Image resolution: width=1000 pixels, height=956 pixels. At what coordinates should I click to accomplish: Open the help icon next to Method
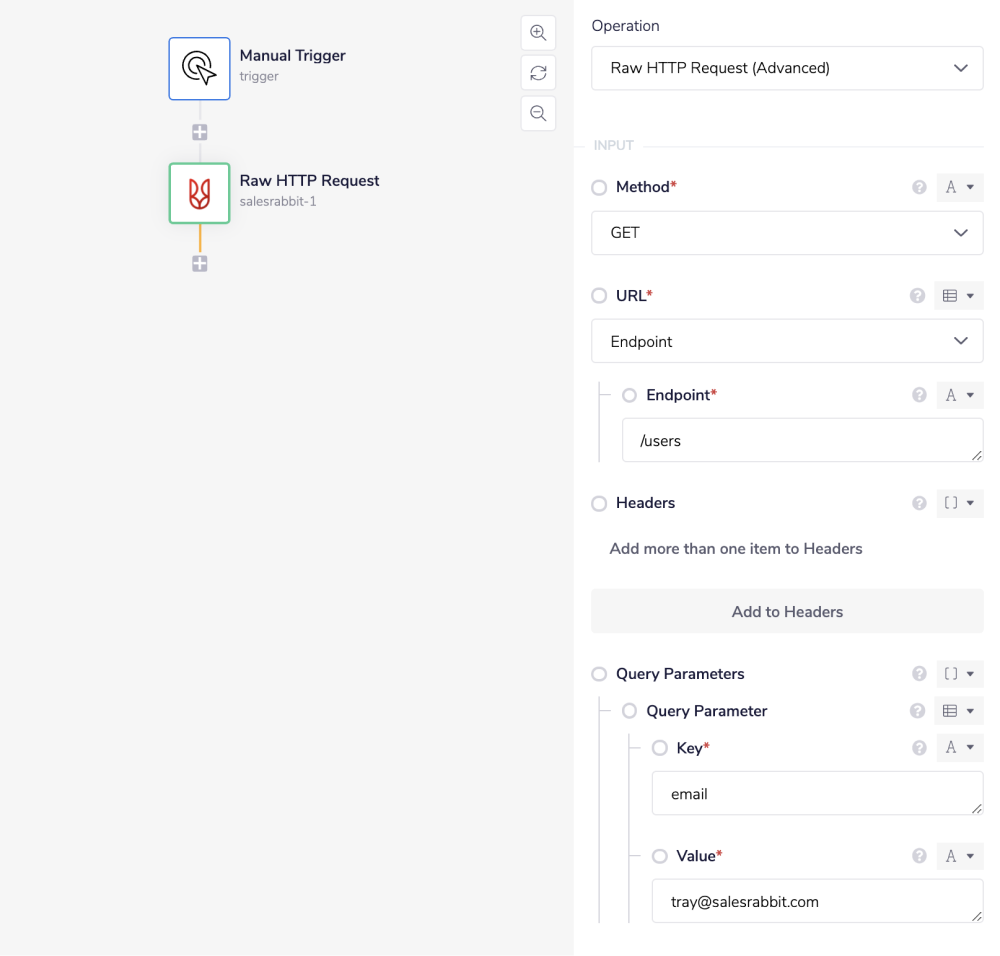tap(918, 187)
